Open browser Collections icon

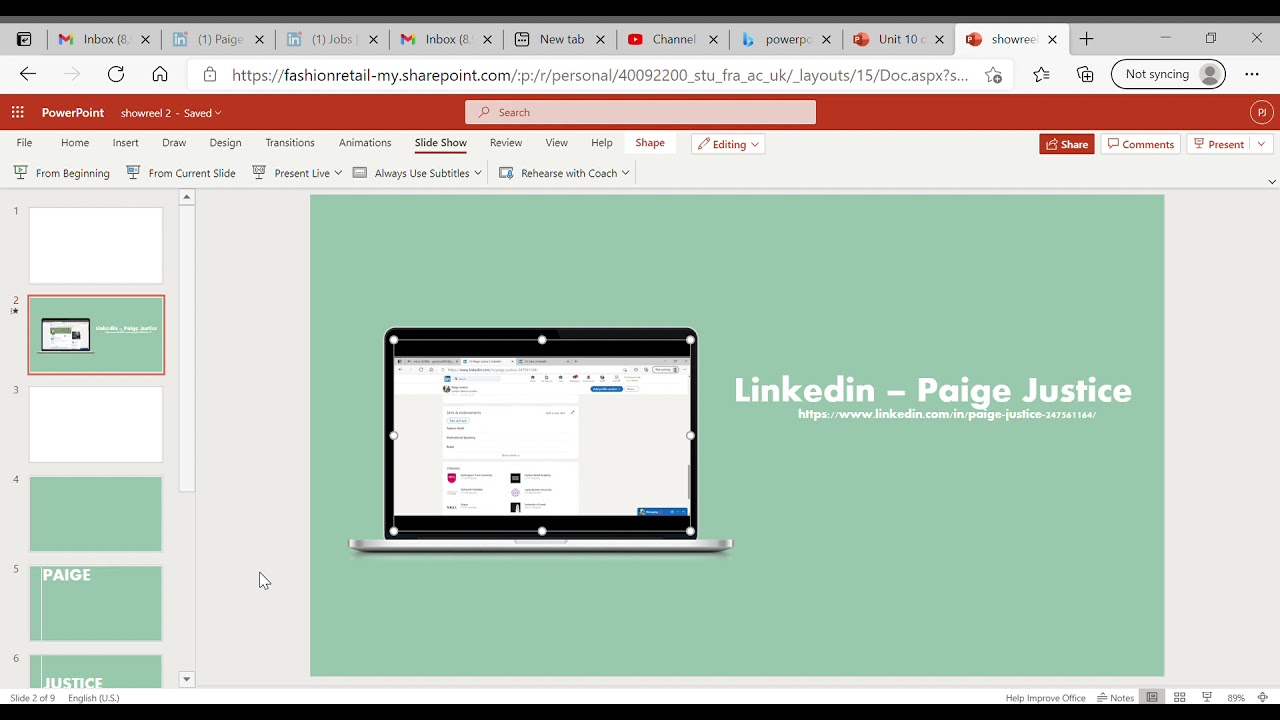tap(1085, 74)
